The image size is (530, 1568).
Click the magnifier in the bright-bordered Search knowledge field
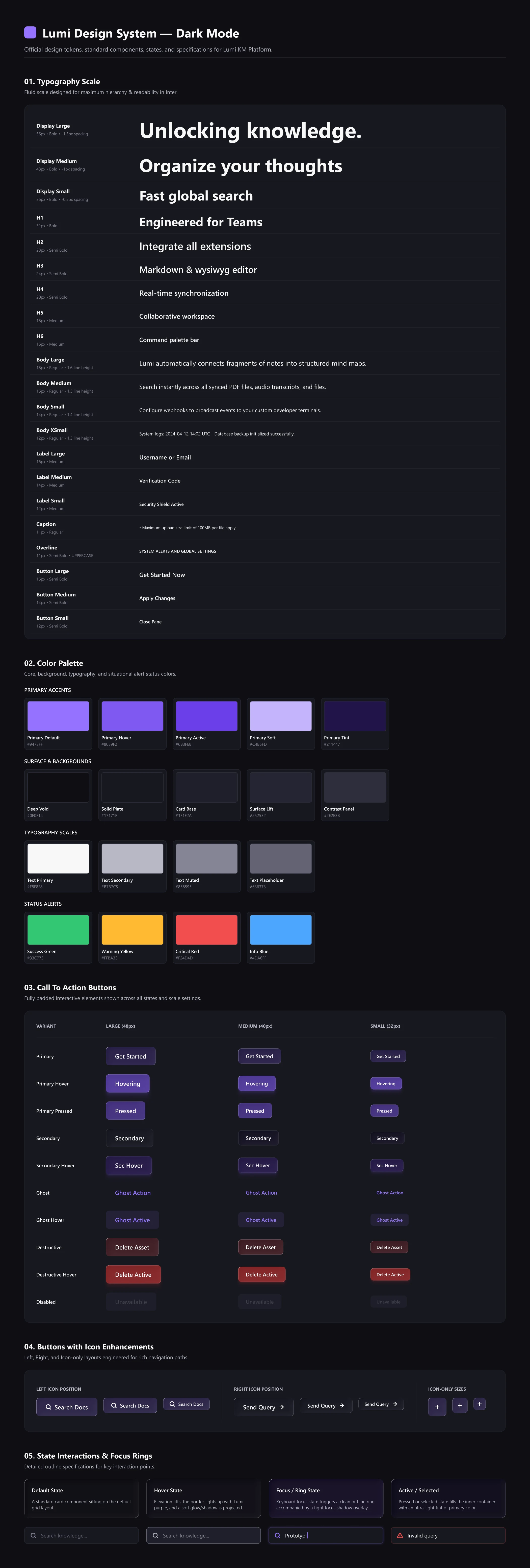(x=156, y=1536)
